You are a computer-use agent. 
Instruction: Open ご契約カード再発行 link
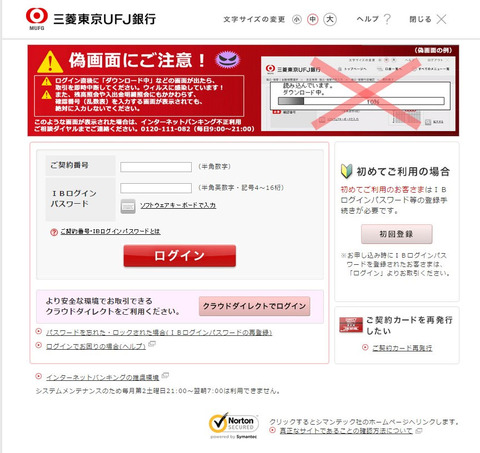coord(402,348)
